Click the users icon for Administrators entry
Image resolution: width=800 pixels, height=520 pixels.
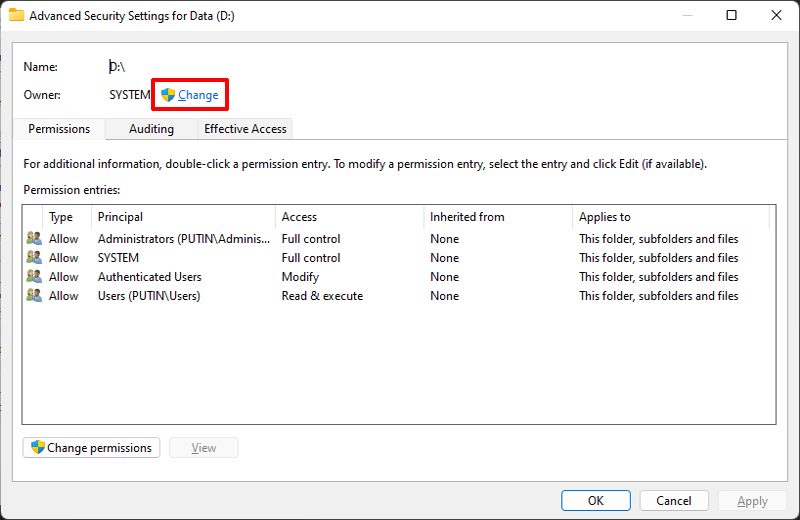(34, 239)
